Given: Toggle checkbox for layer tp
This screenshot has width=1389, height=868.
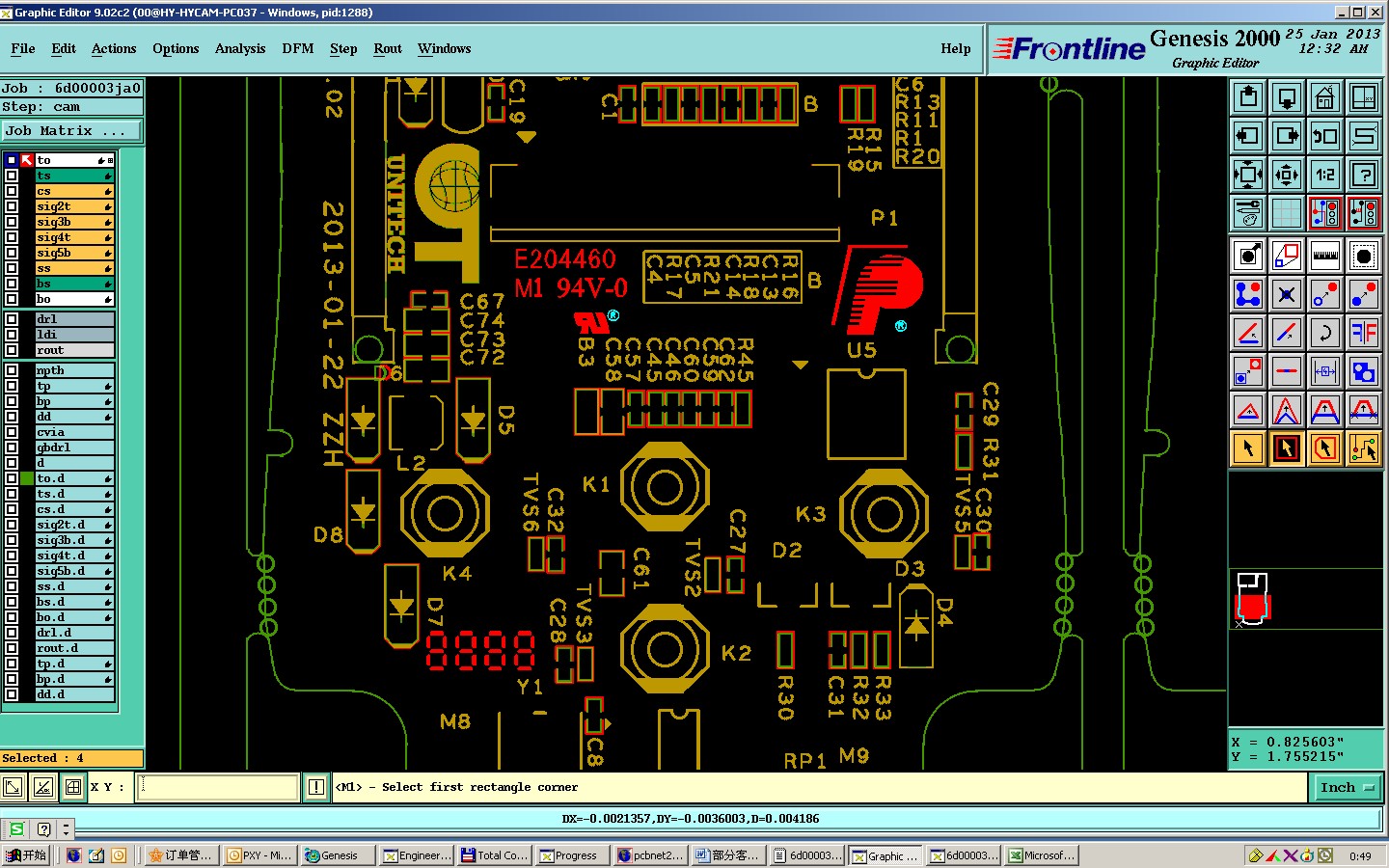Looking at the screenshot, I should pyautogui.click(x=12, y=386).
